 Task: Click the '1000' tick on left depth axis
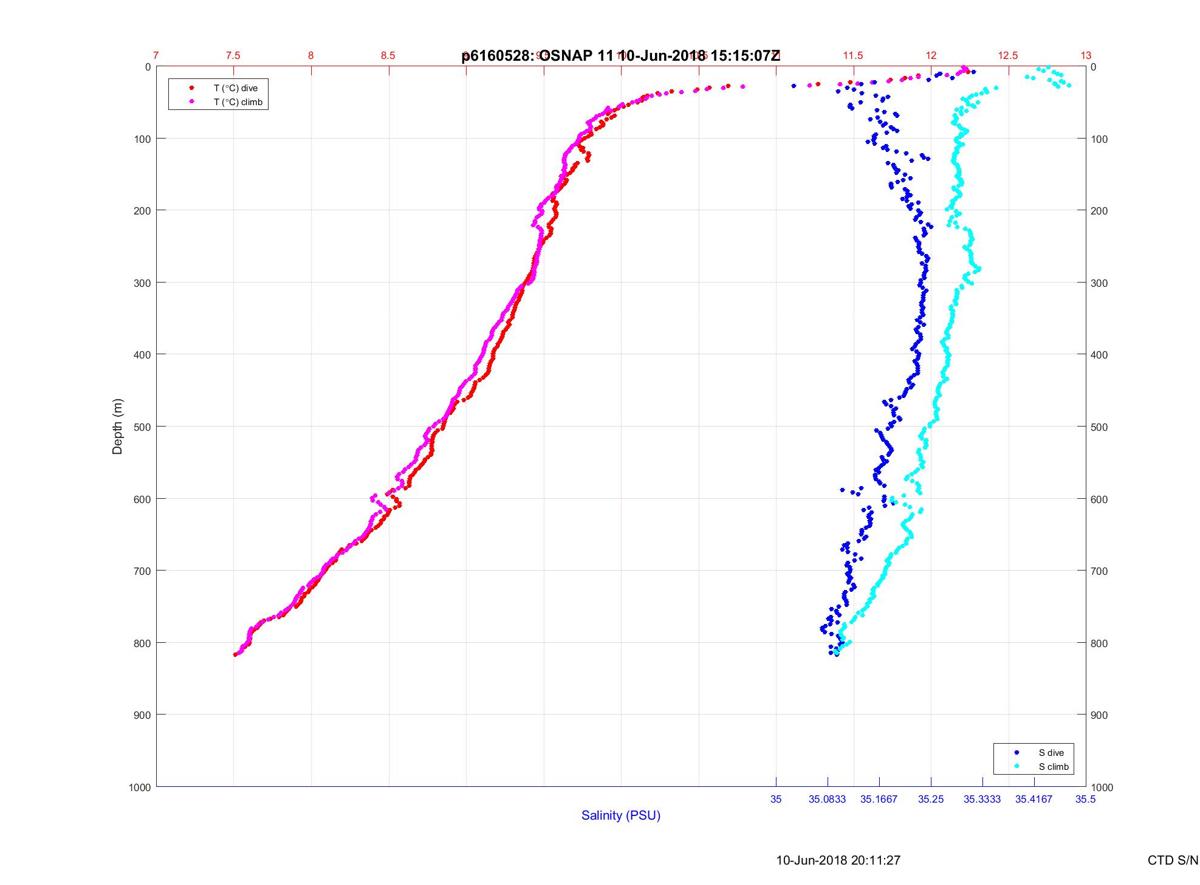tap(139, 787)
